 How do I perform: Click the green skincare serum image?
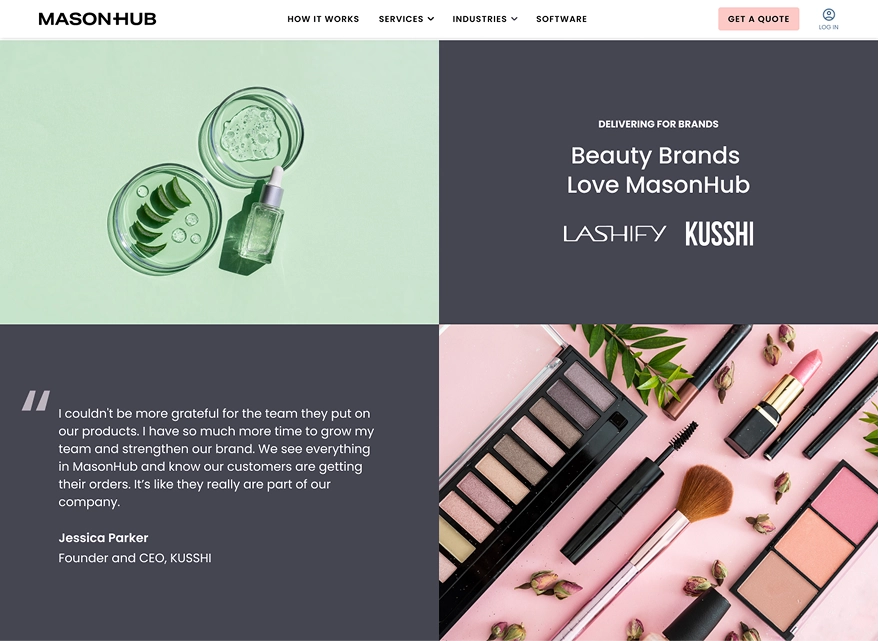(219, 182)
